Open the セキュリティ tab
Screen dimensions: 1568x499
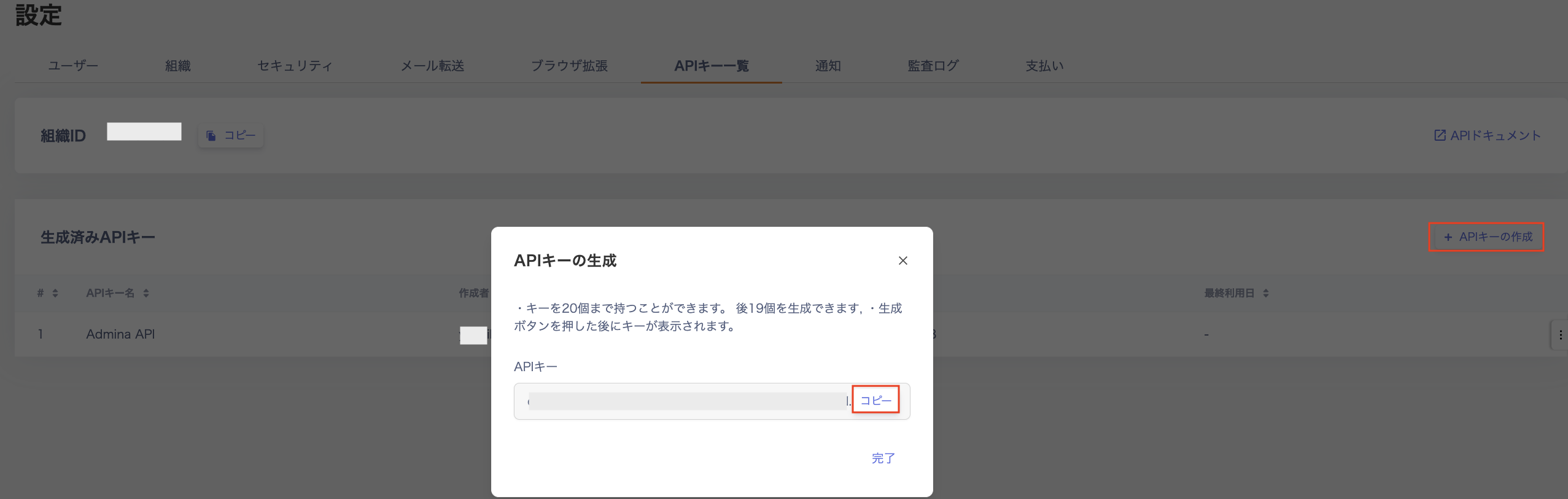point(295,66)
